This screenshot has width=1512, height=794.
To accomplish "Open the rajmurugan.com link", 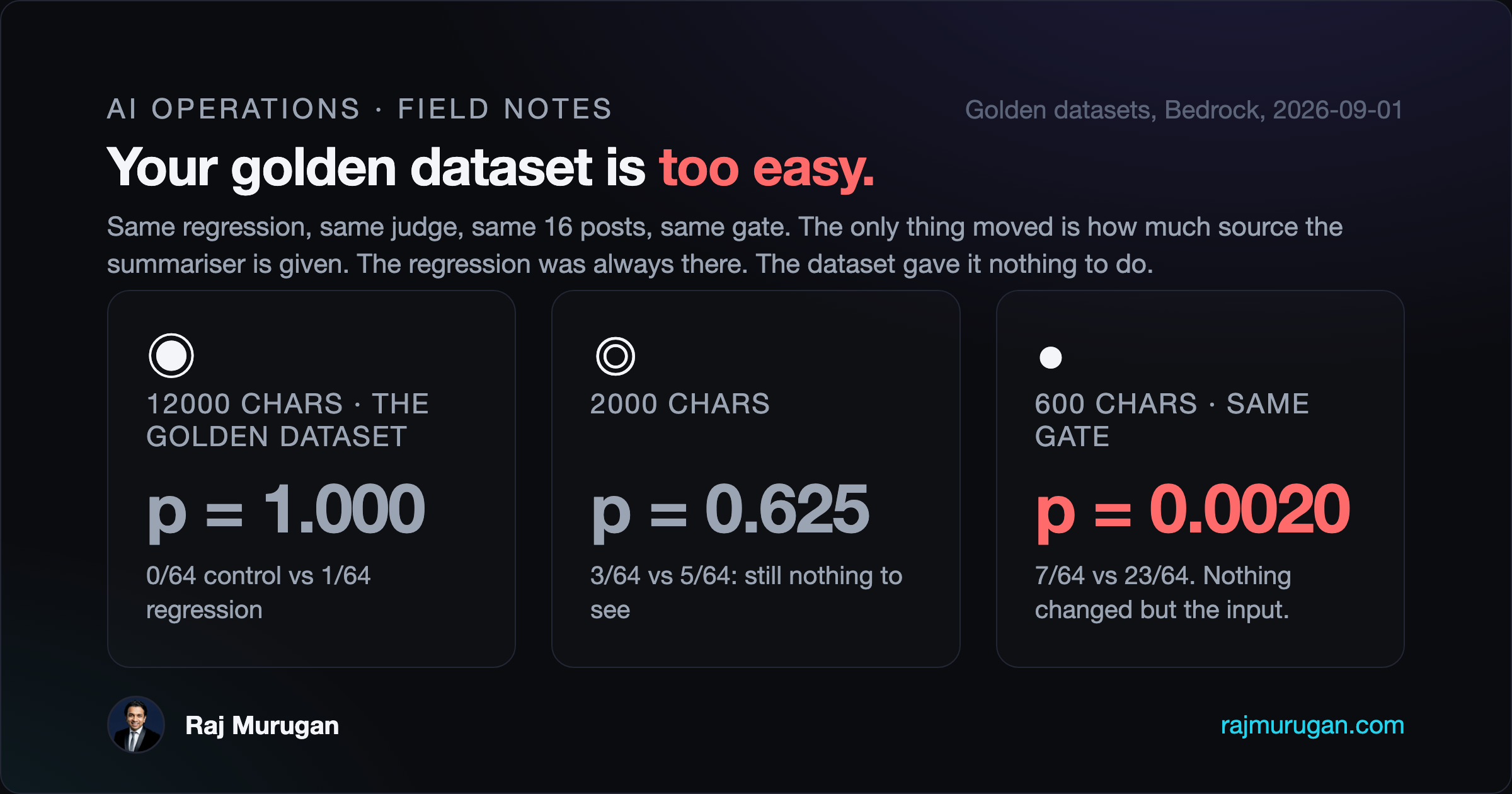I will pyautogui.click(x=1312, y=725).
